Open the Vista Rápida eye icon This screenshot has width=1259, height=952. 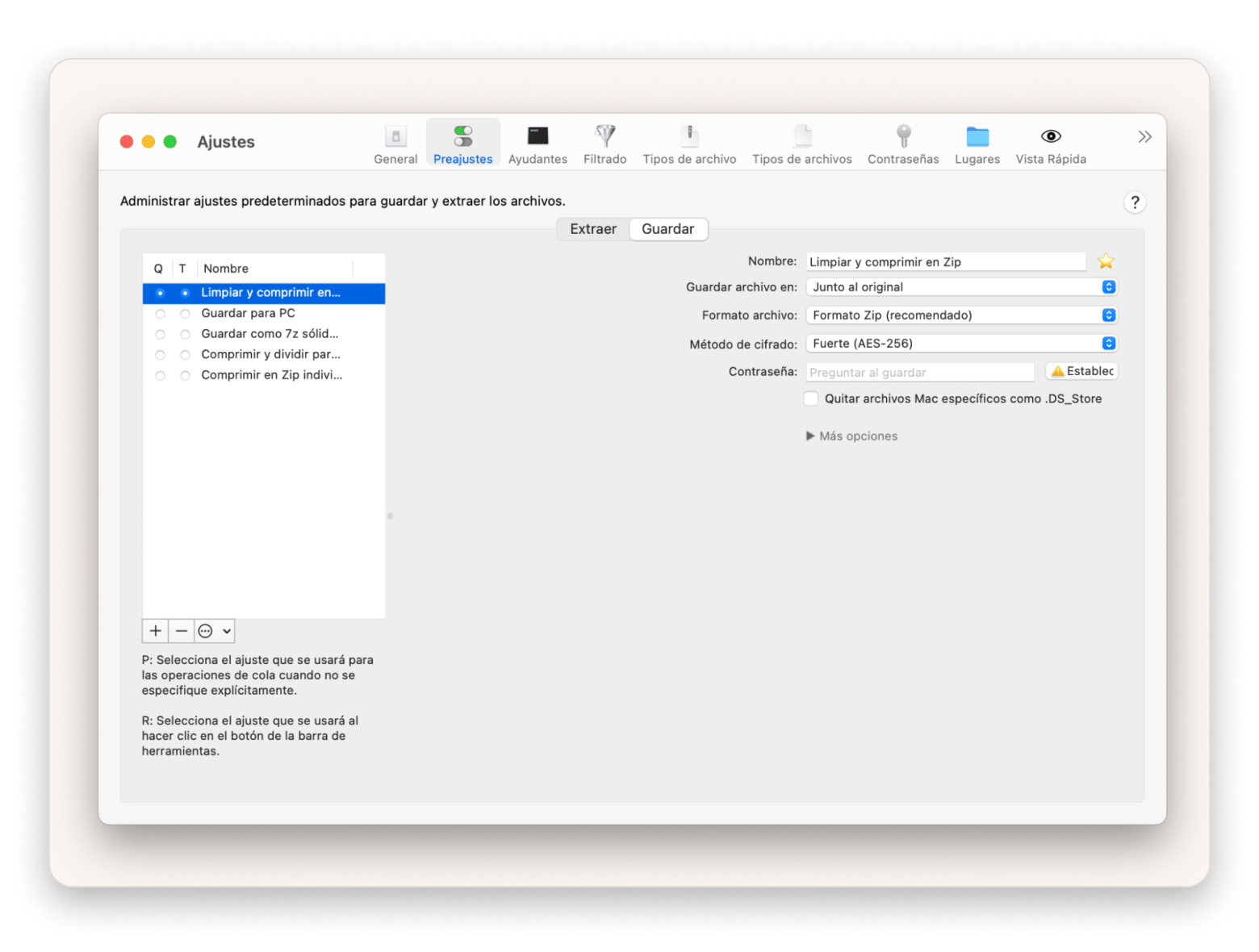coord(1051,137)
